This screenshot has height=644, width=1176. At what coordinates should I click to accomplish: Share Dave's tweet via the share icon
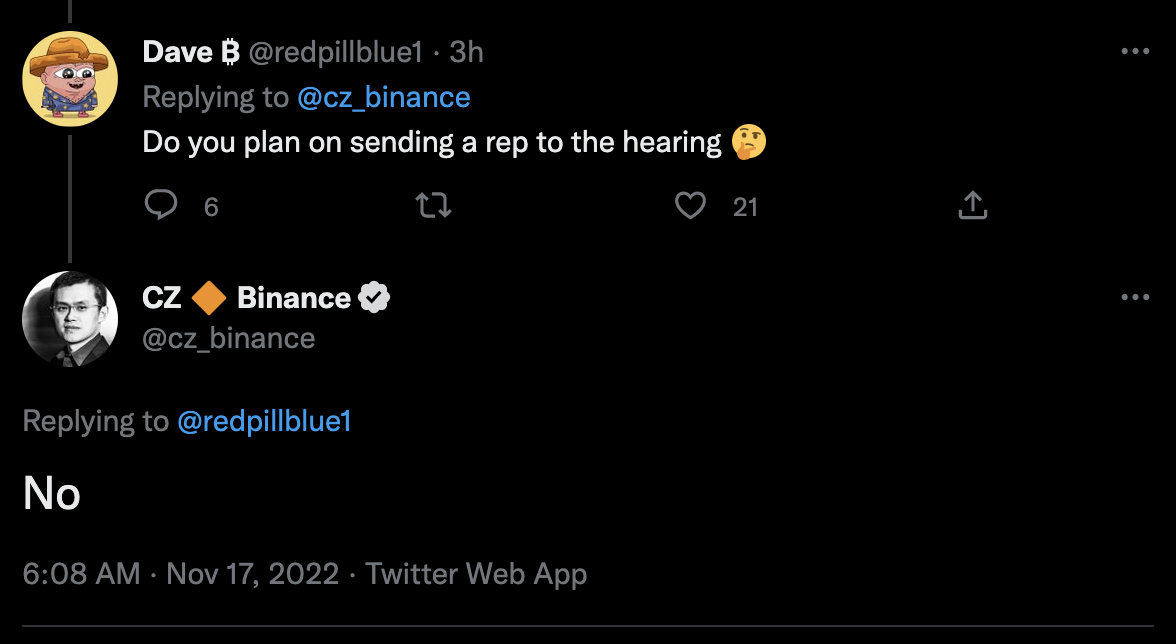click(x=972, y=206)
